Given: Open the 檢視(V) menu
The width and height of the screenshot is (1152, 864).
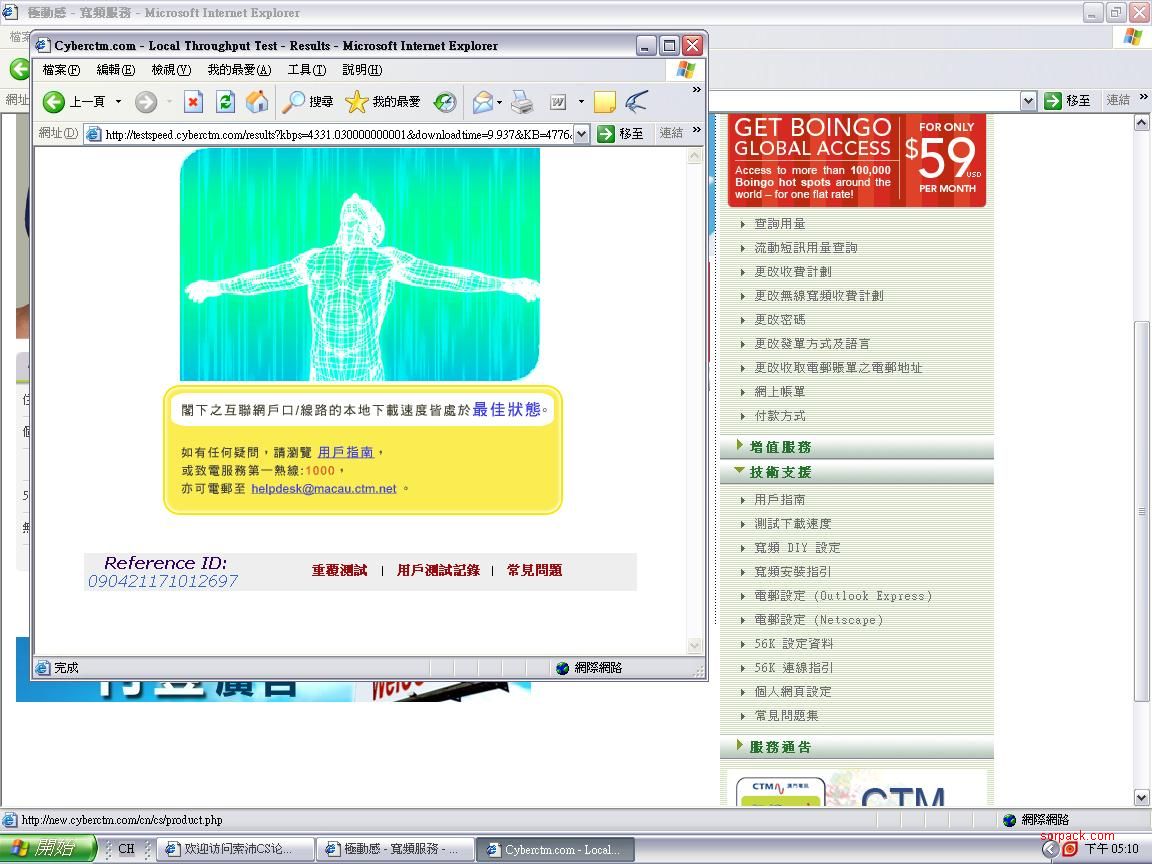Looking at the screenshot, I should [x=170, y=70].
